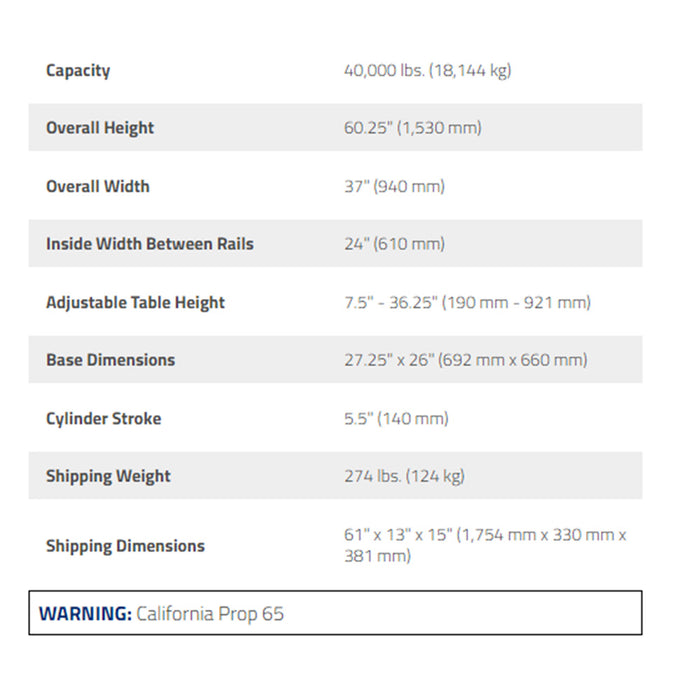Click the Adjustable Table Height label
This screenshot has height=700, width=700.
pyautogui.click(x=136, y=302)
